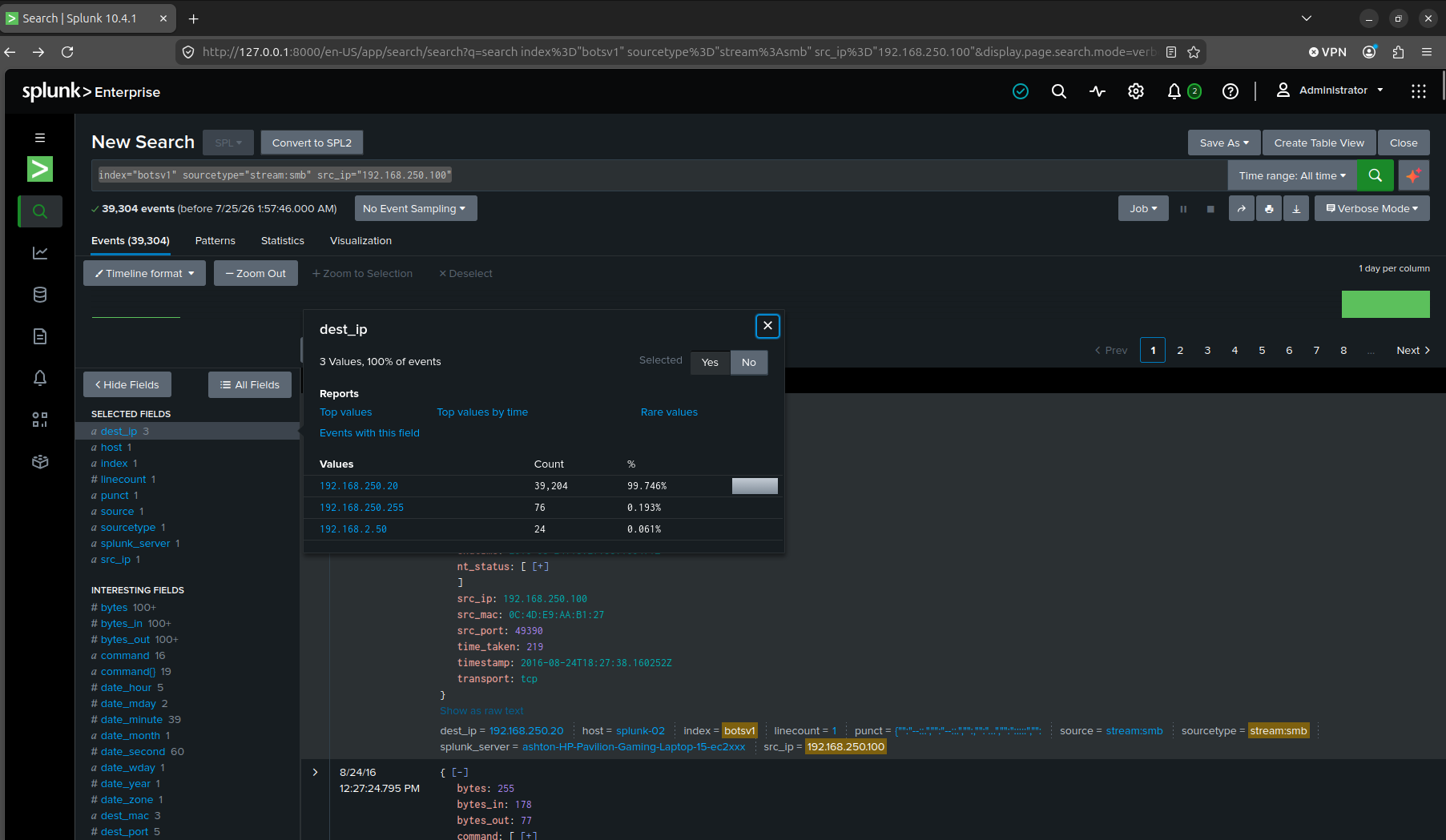Open the Dashboards grid sidebar icon
Image resolution: width=1446 pixels, height=840 pixels.
pos(40,420)
